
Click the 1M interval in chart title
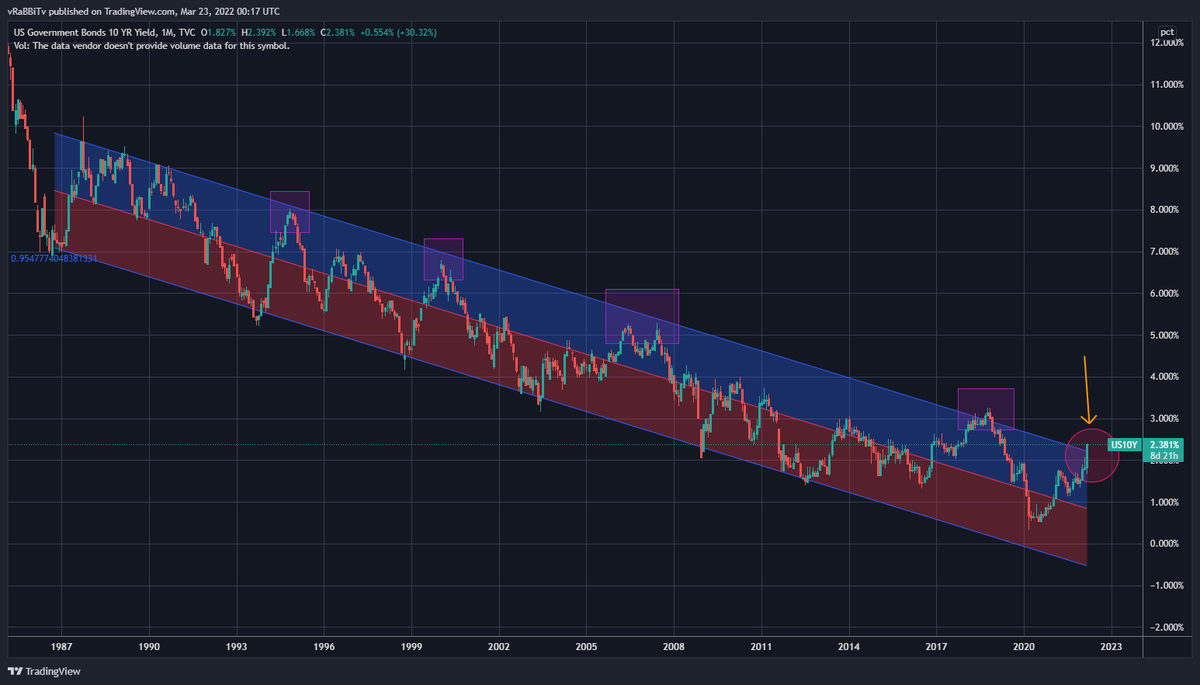click(169, 33)
